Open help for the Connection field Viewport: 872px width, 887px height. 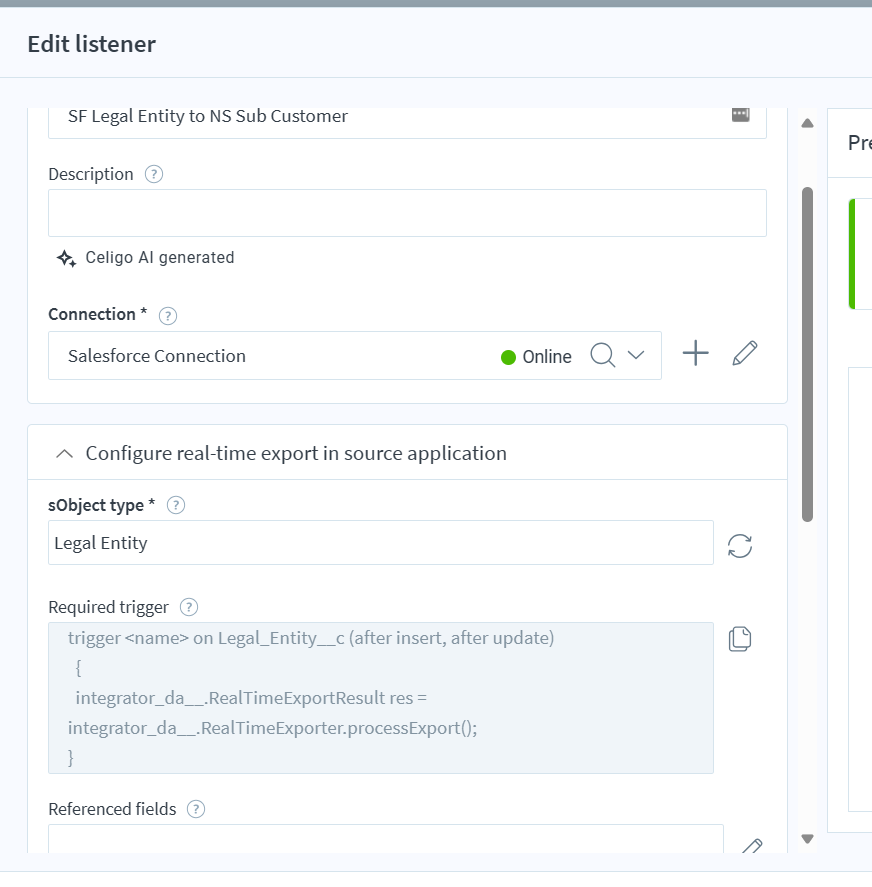tap(168, 315)
